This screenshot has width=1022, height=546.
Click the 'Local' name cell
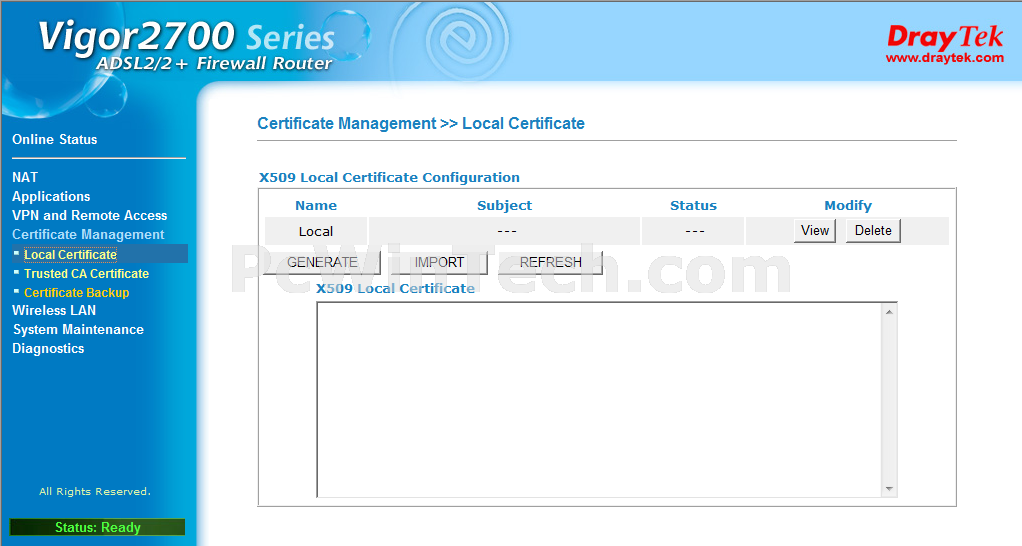click(x=316, y=231)
